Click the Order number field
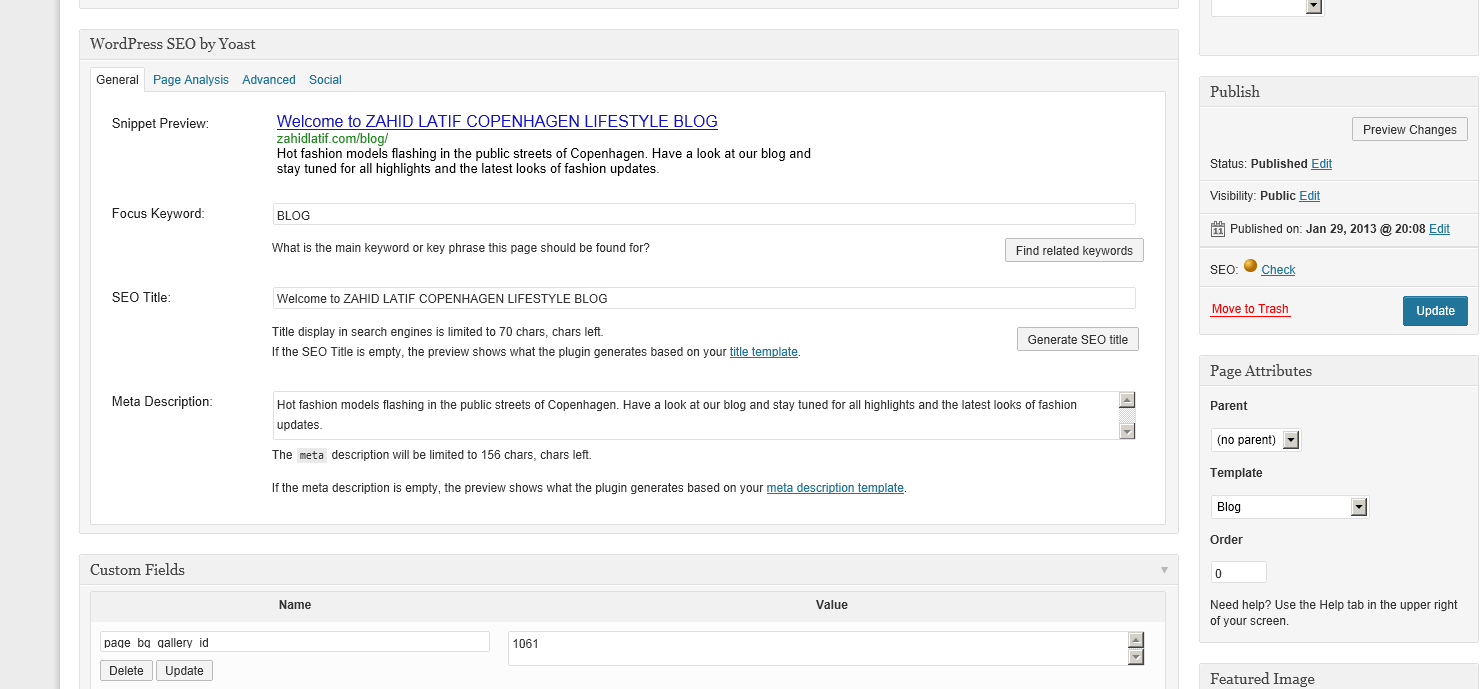Viewport: 1483px width, 689px height. [1238, 573]
